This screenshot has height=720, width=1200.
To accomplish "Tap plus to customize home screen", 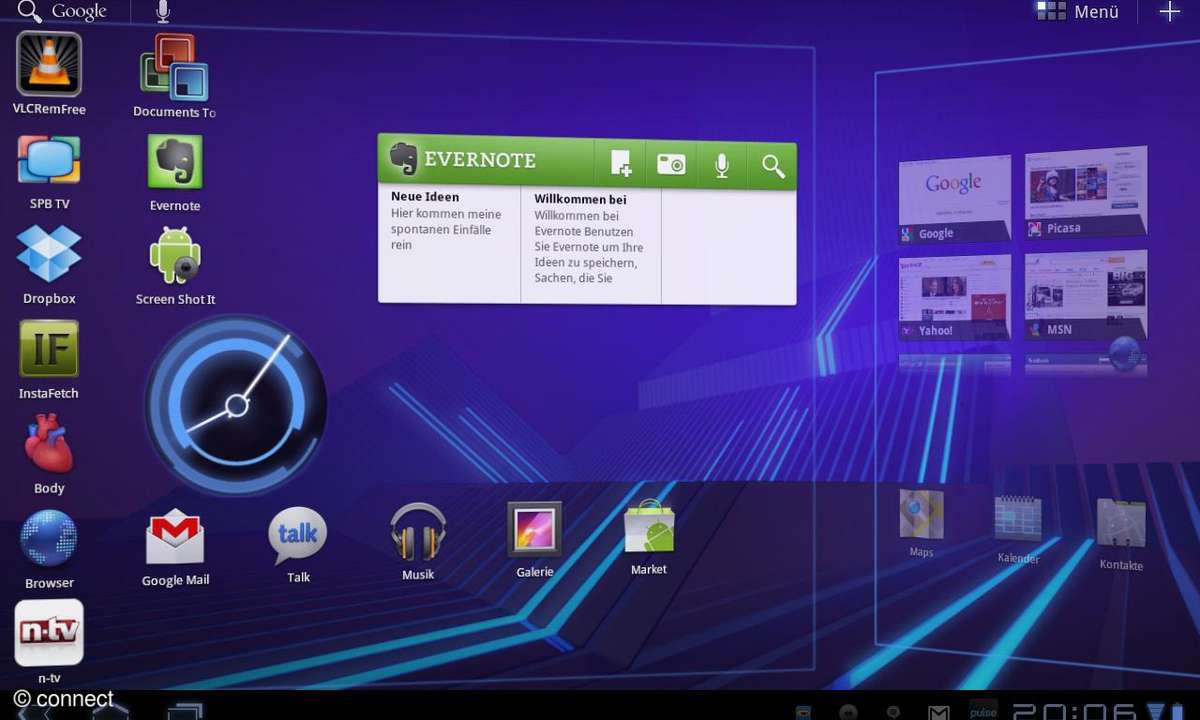I will 1169,12.
